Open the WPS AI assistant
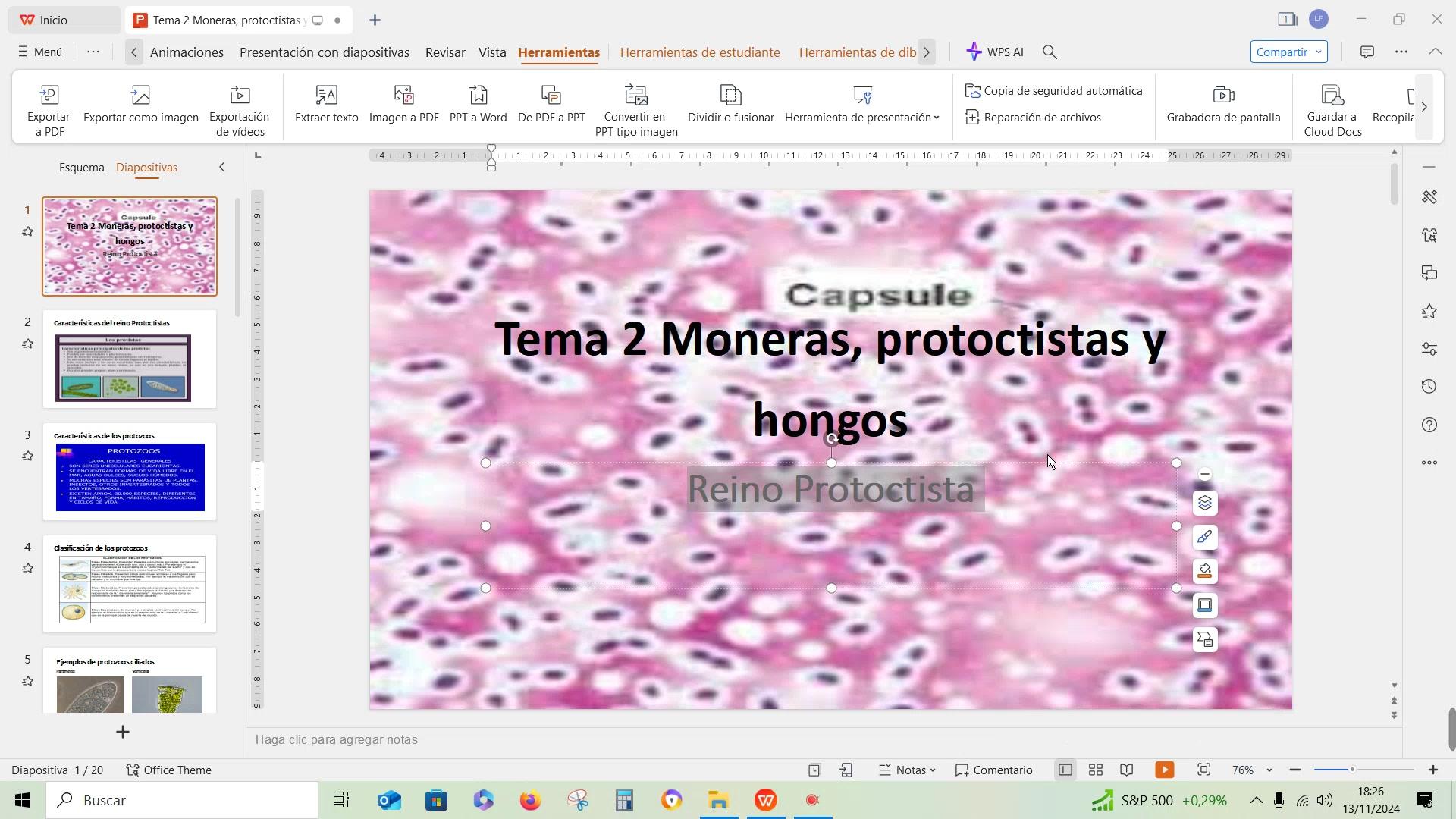1456x819 pixels. (x=995, y=52)
